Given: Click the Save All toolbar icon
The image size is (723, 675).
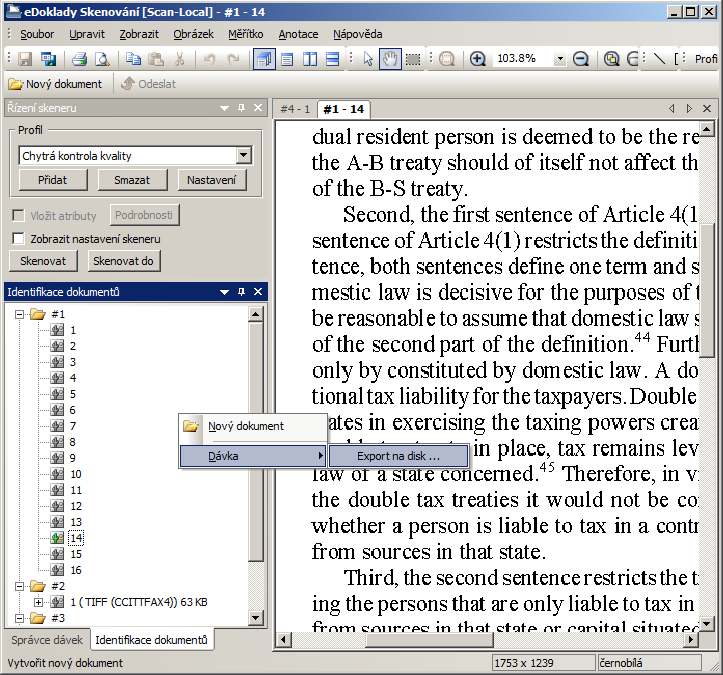Looking at the screenshot, I should [x=48, y=59].
